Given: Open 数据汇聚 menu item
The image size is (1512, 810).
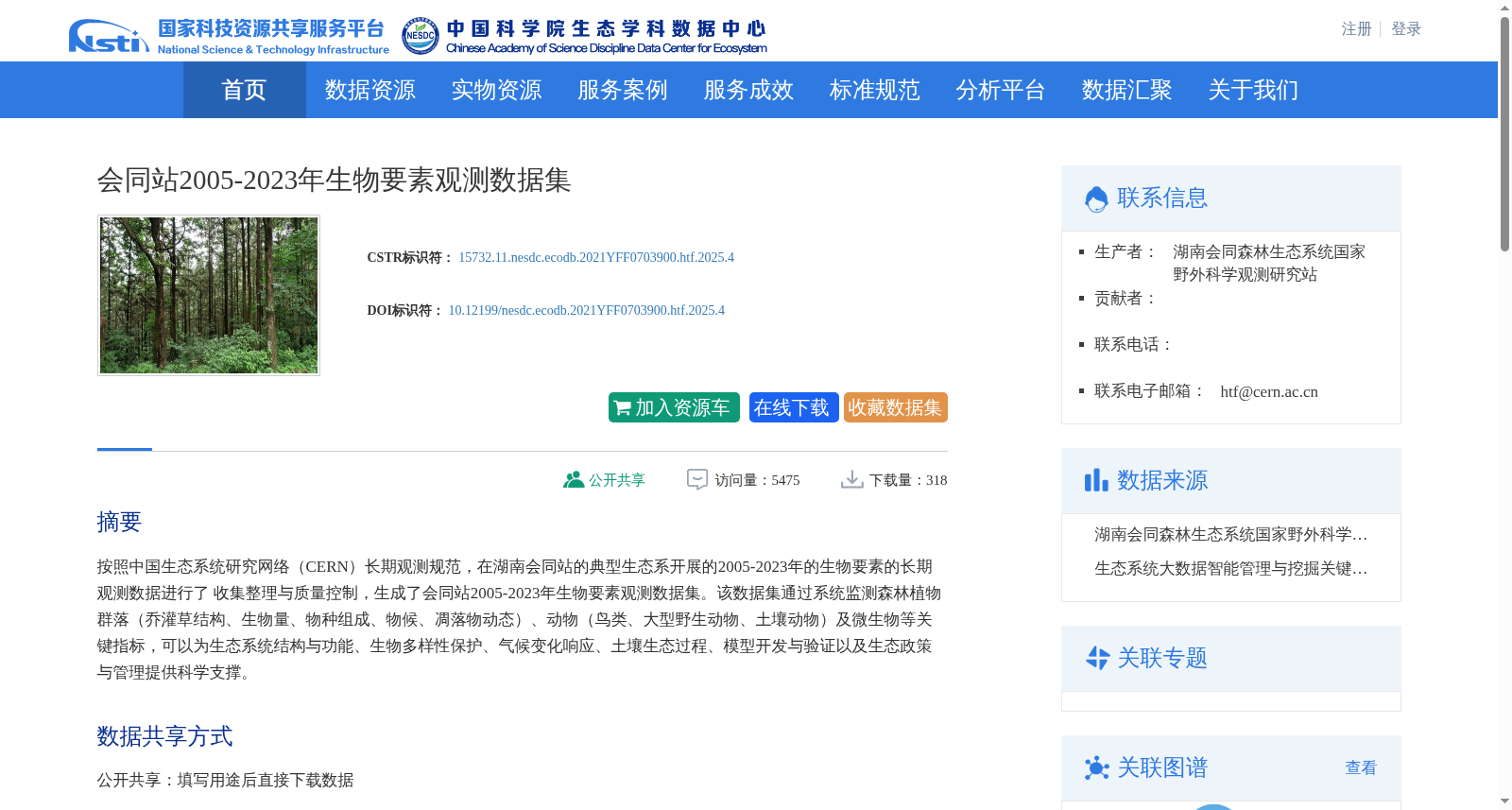Looking at the screenshot, I should pos(1127,90).
